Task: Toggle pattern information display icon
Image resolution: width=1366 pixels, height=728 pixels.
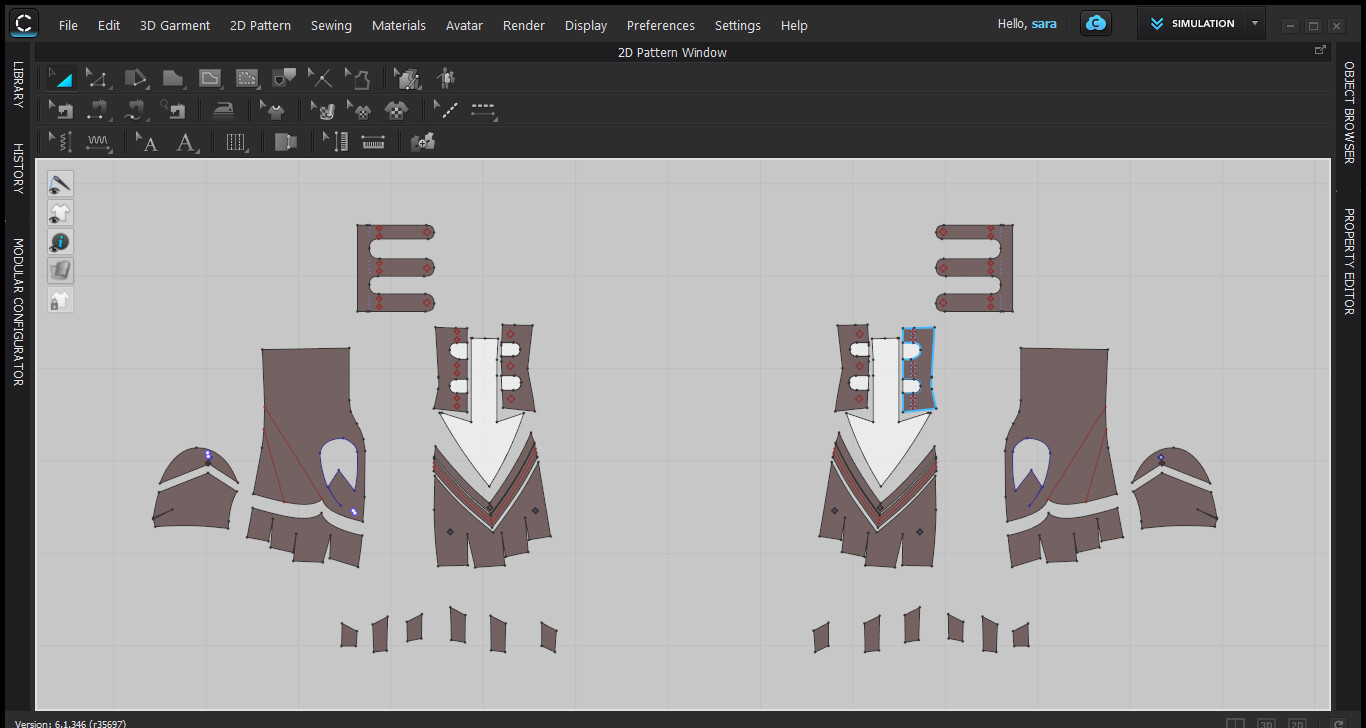Action: click(x=61, y=242)
